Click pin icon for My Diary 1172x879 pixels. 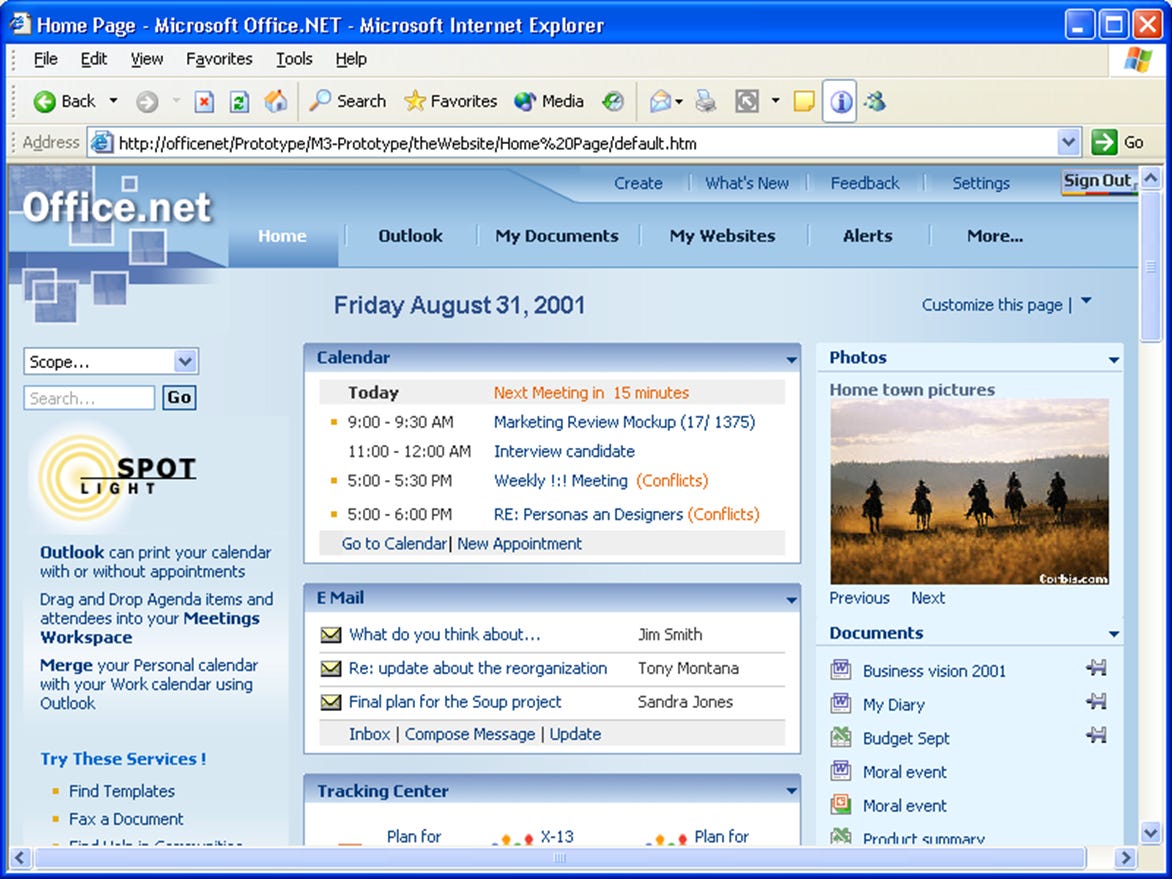pos(1097,701)
